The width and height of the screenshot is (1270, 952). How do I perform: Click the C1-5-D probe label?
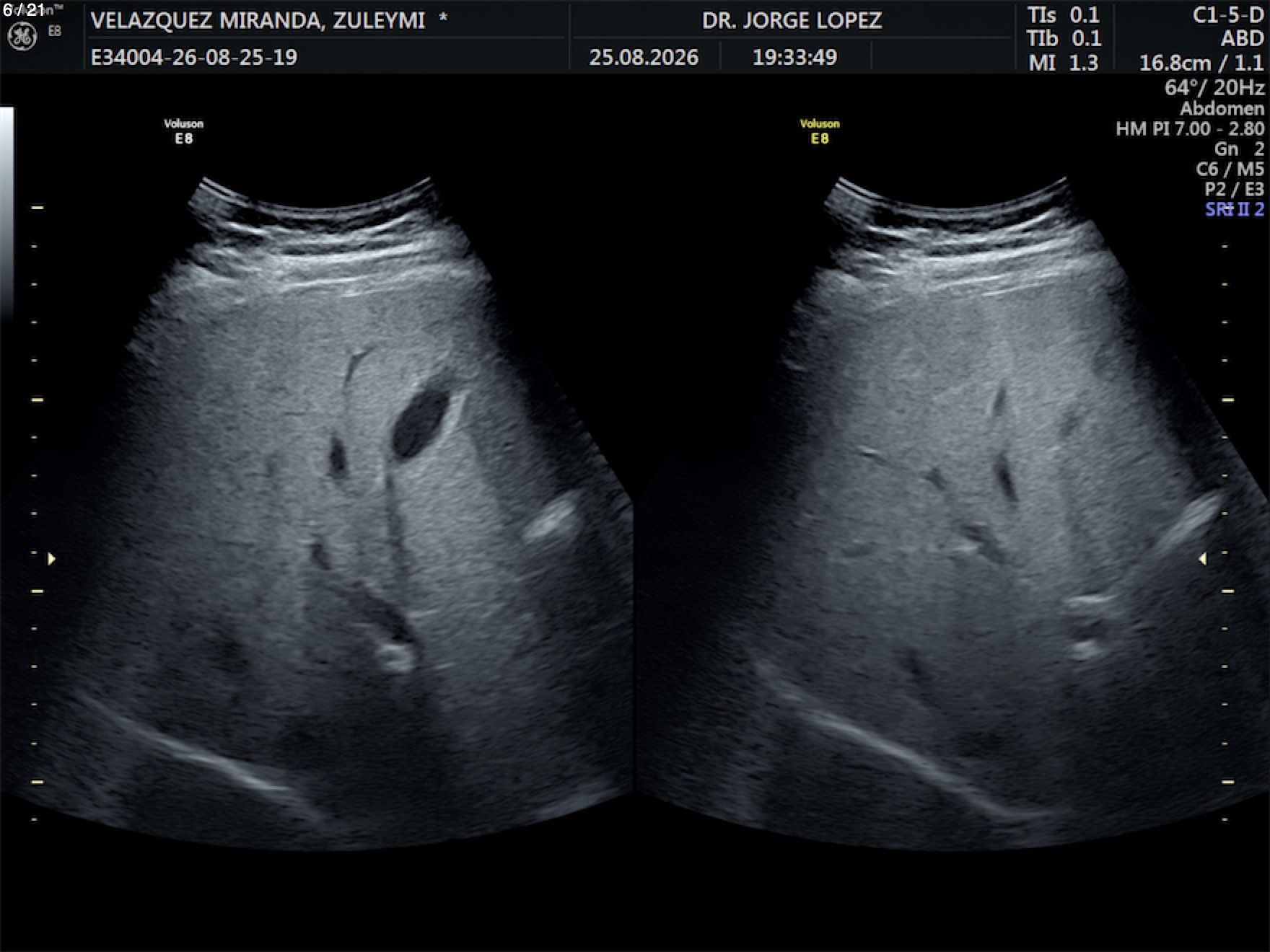point(1228,15)
